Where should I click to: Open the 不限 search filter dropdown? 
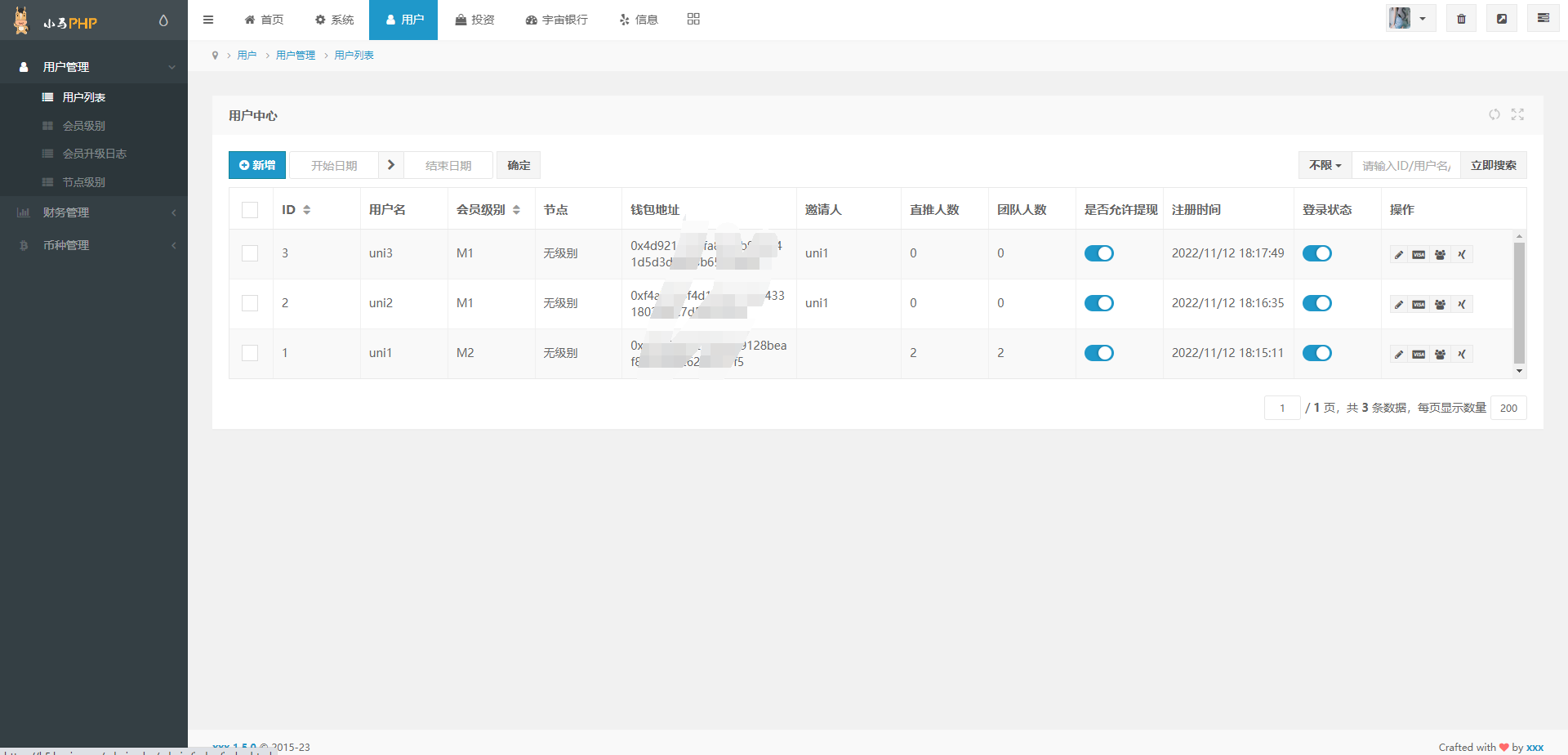click(1325, 165)
